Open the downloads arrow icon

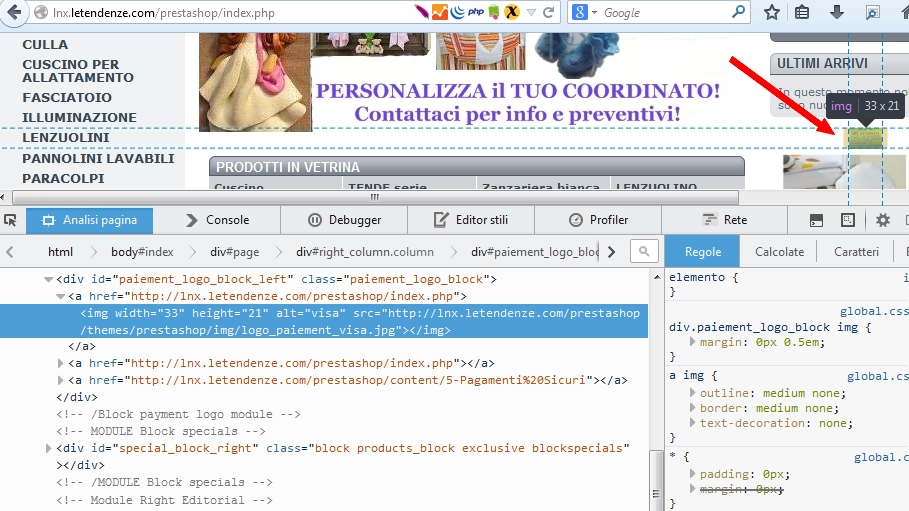[x=837, y=12]
